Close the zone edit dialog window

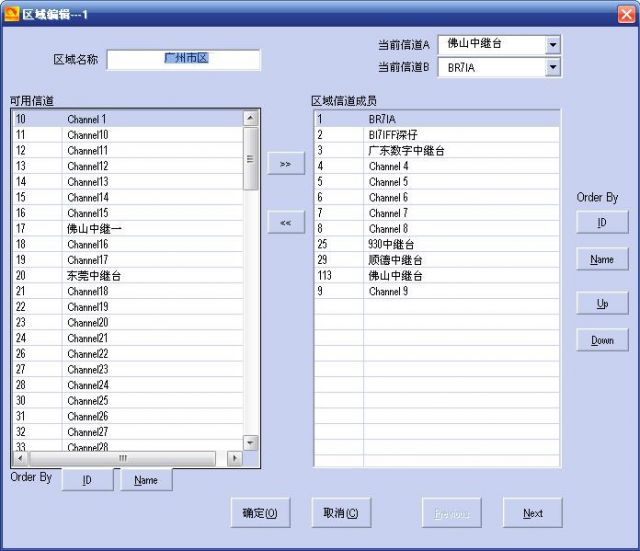(624, 13)
